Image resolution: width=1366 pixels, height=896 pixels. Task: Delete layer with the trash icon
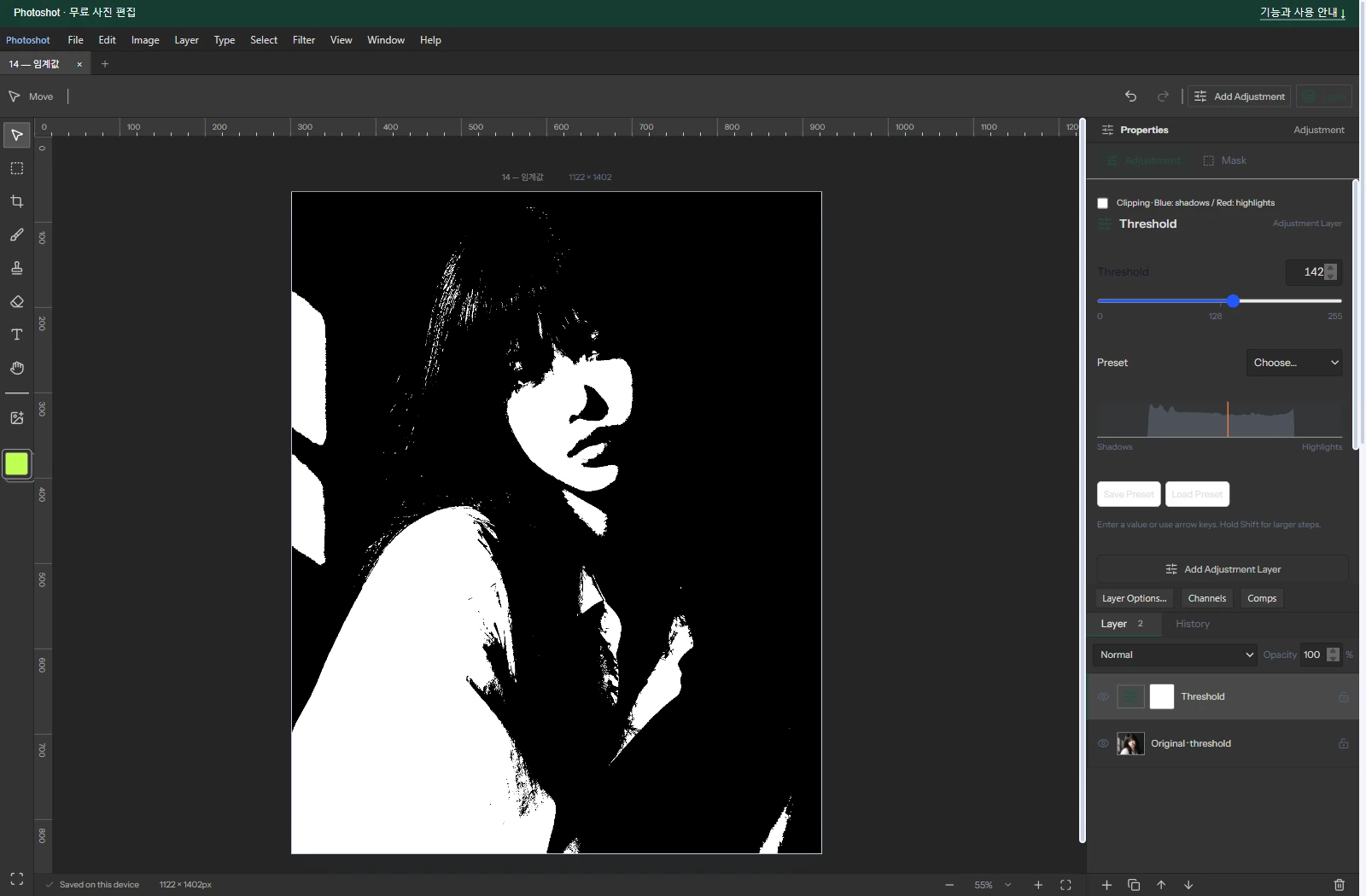coord(1339,885)
